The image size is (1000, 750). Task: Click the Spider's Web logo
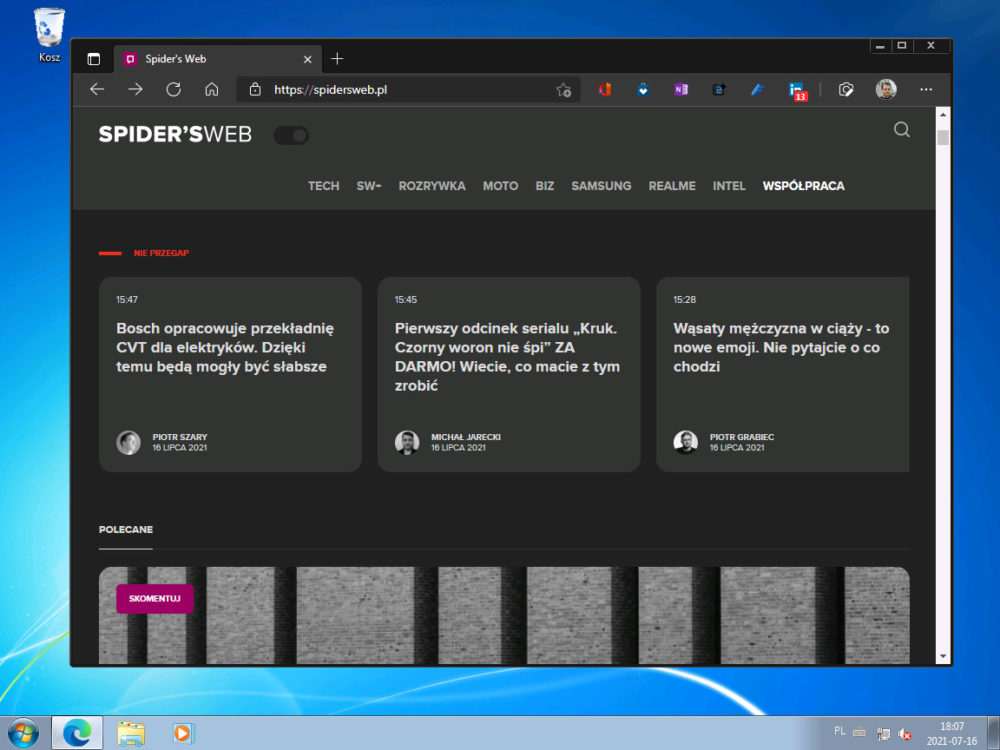tap(175, 135)
